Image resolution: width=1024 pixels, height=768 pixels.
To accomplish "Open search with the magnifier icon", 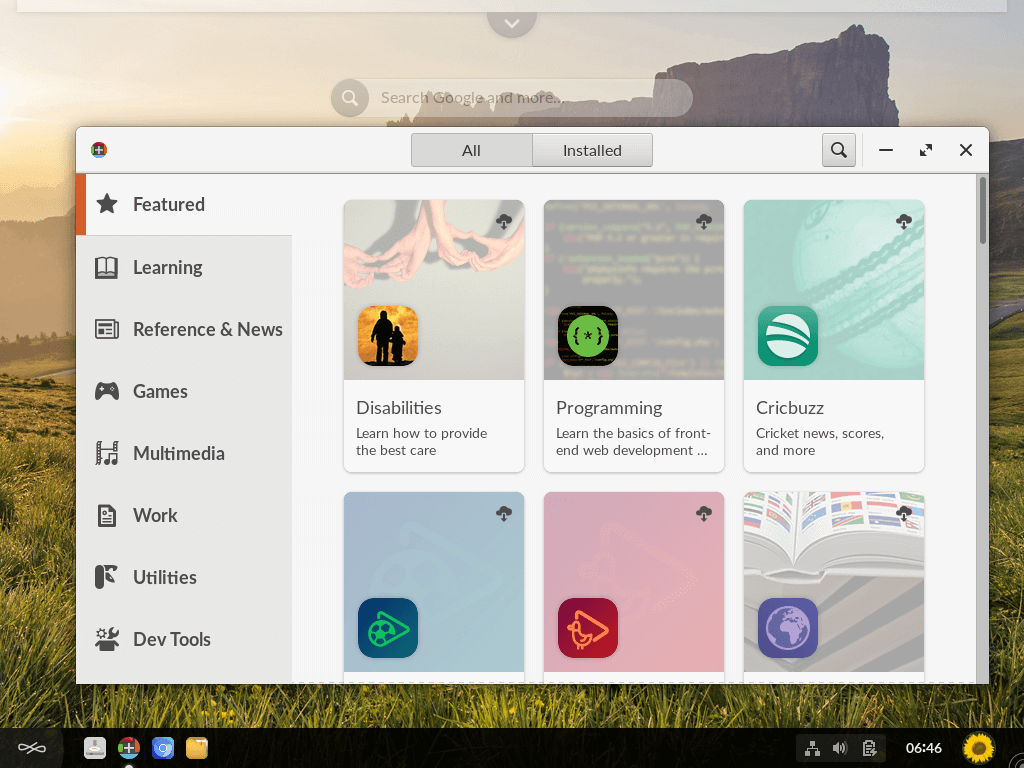I will (838, 150).
